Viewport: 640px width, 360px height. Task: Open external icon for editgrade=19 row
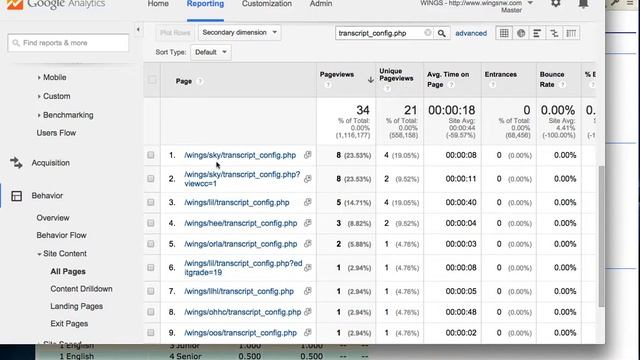(x=307, y=267)
